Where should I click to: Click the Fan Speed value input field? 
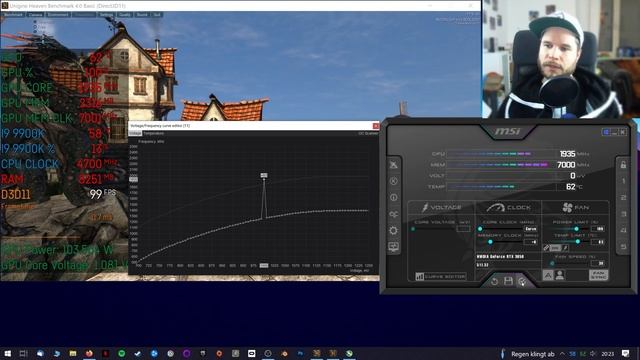(x=598, y=263)
